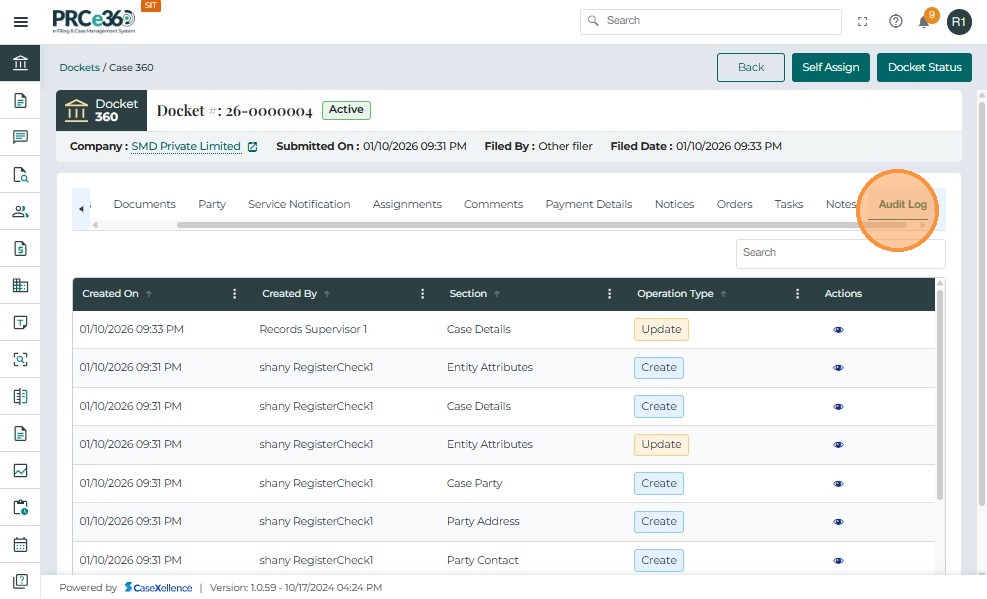Screen dimensions: 987x599
Task: Open the hamburger navigation menu
Action: [20, 22]
